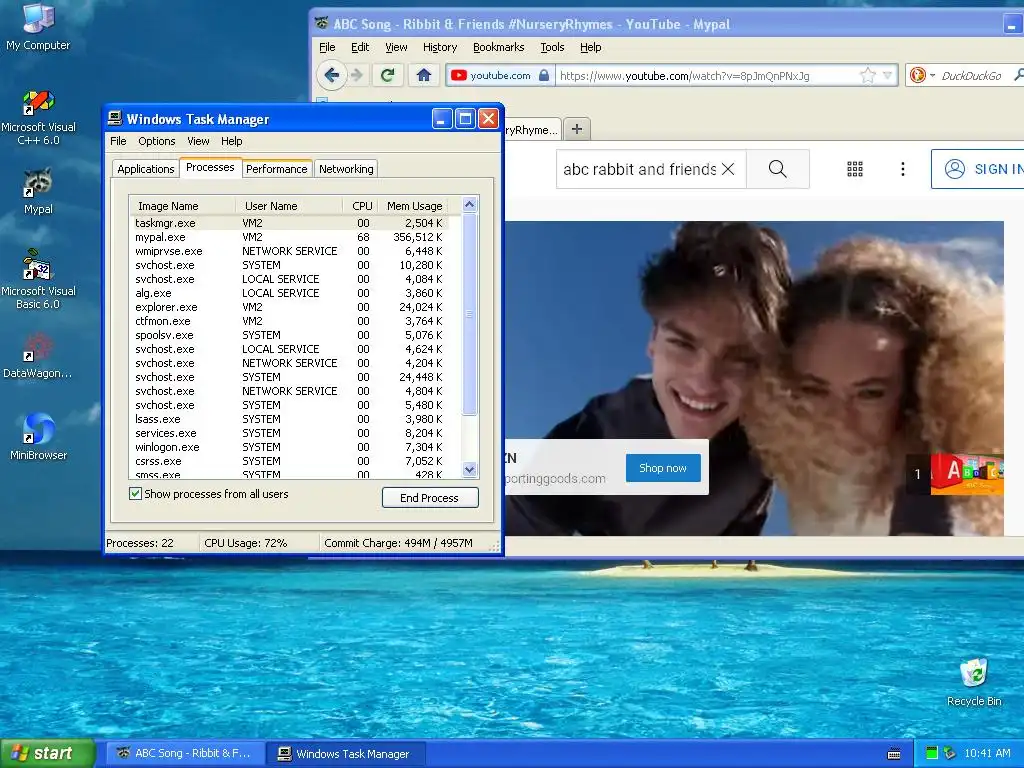
Task: Click the scroll down arrow in process list
Action: pos(470,469)
